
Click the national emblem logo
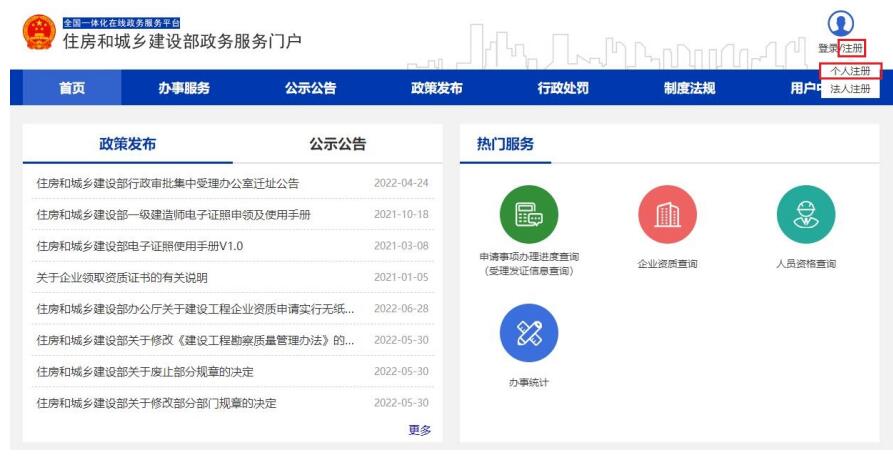(x=38, y=33)
